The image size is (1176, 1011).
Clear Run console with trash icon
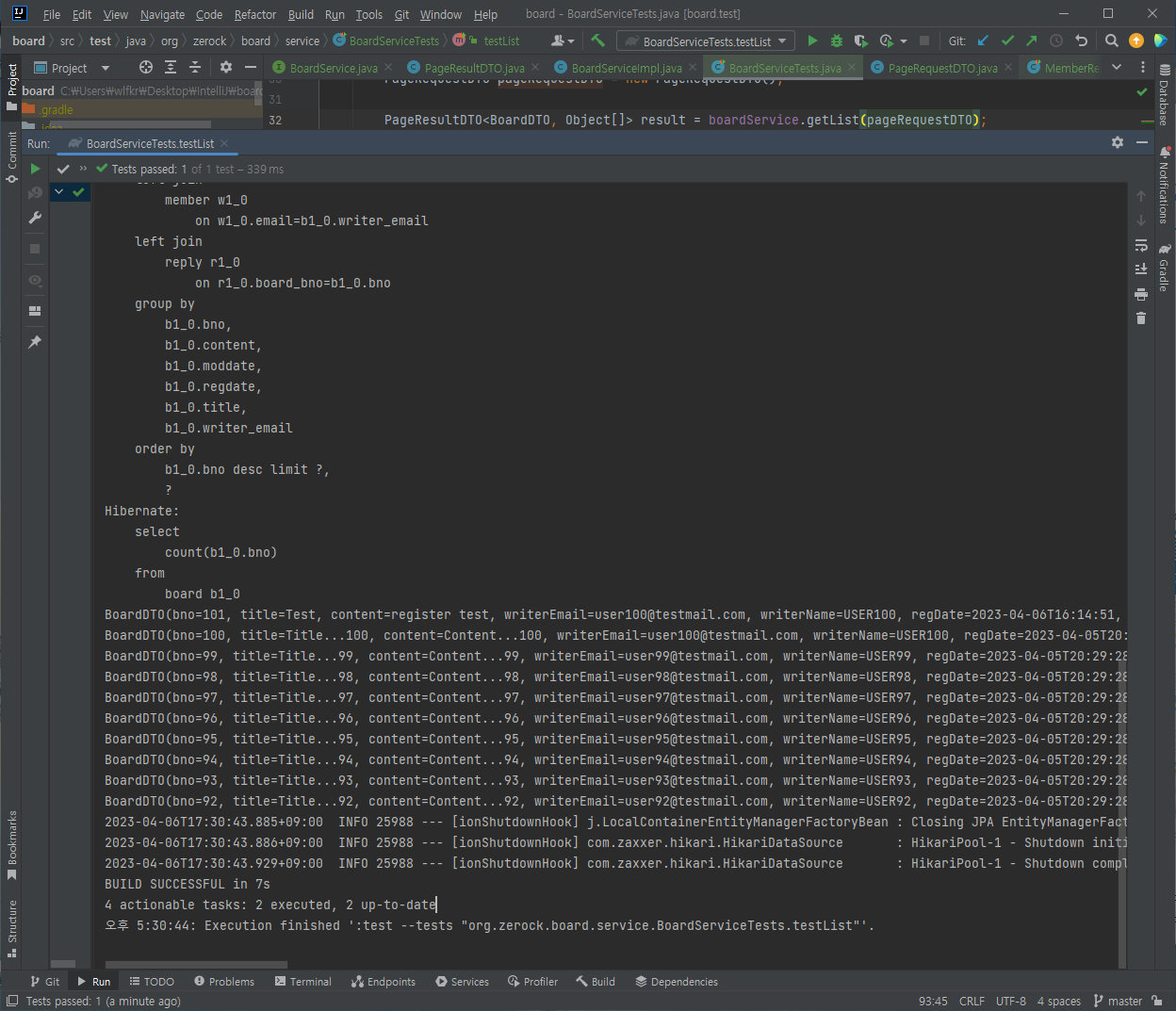coord(1141,318)
